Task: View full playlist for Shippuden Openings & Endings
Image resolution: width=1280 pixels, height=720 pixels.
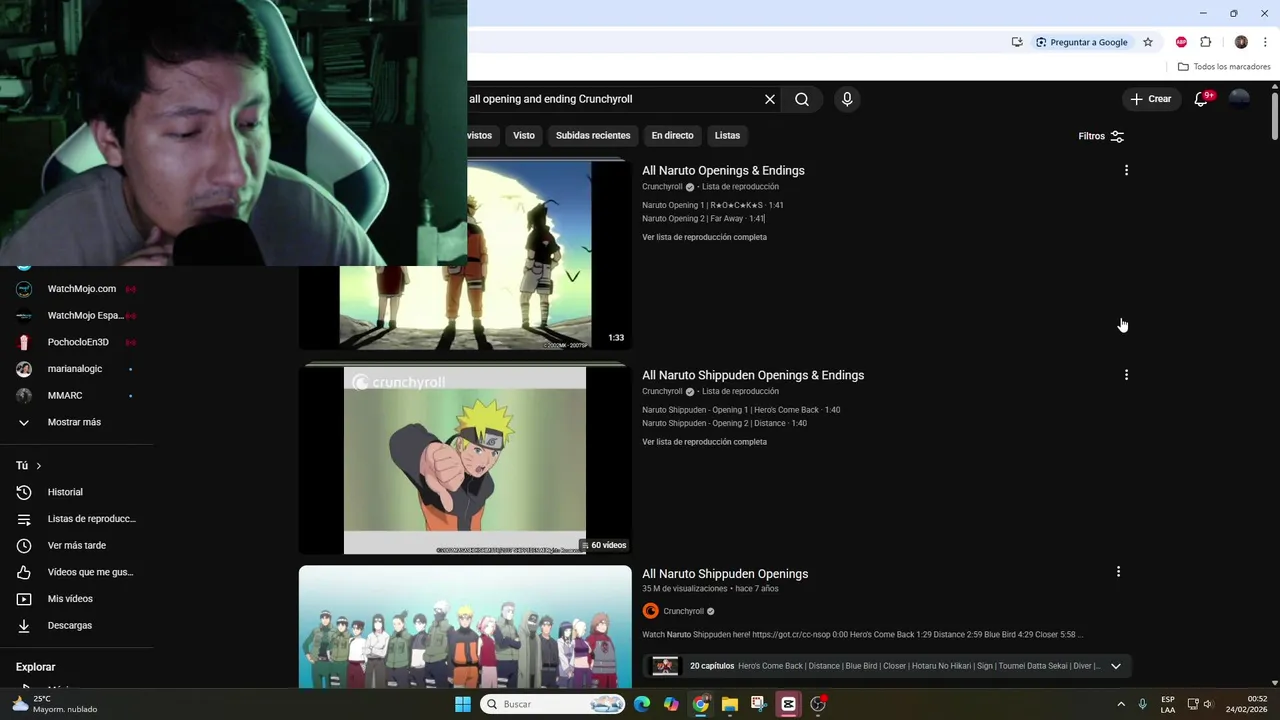Action: point(704,442)
